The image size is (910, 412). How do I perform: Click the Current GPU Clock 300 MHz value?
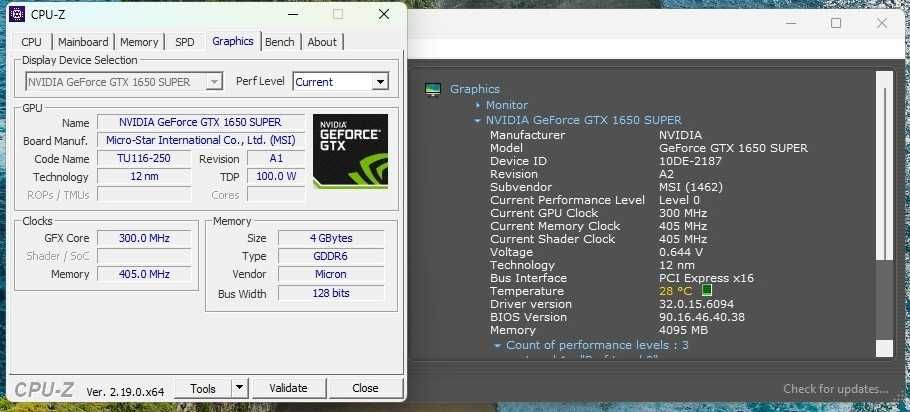pos(683,213)
